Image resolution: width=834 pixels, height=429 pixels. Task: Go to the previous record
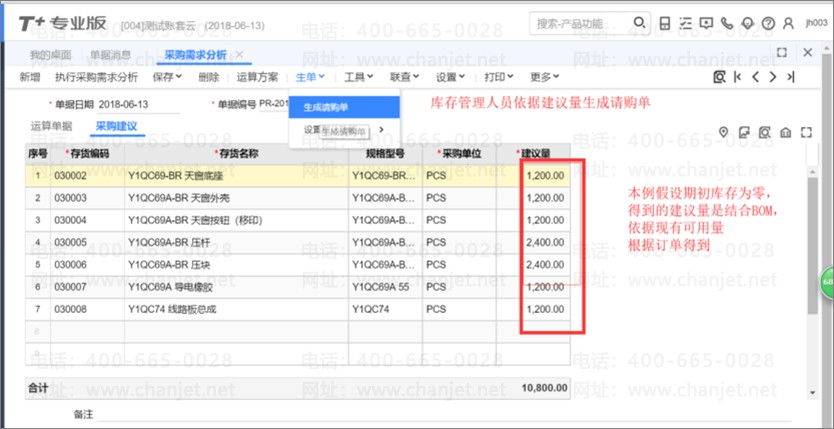(755, 77)
